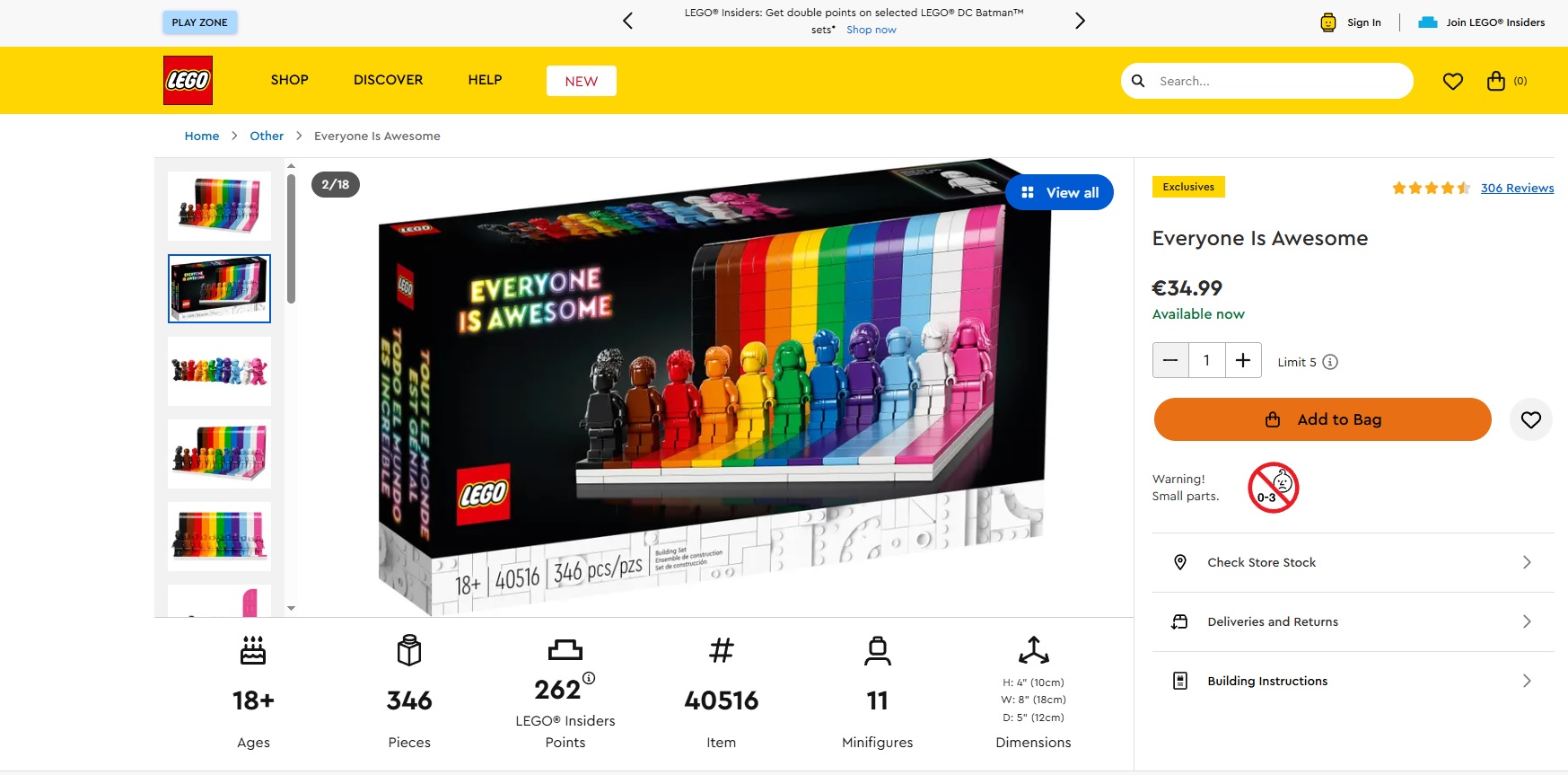Click the Limit 5 info icon
1568x775 pixels.
1330,362
